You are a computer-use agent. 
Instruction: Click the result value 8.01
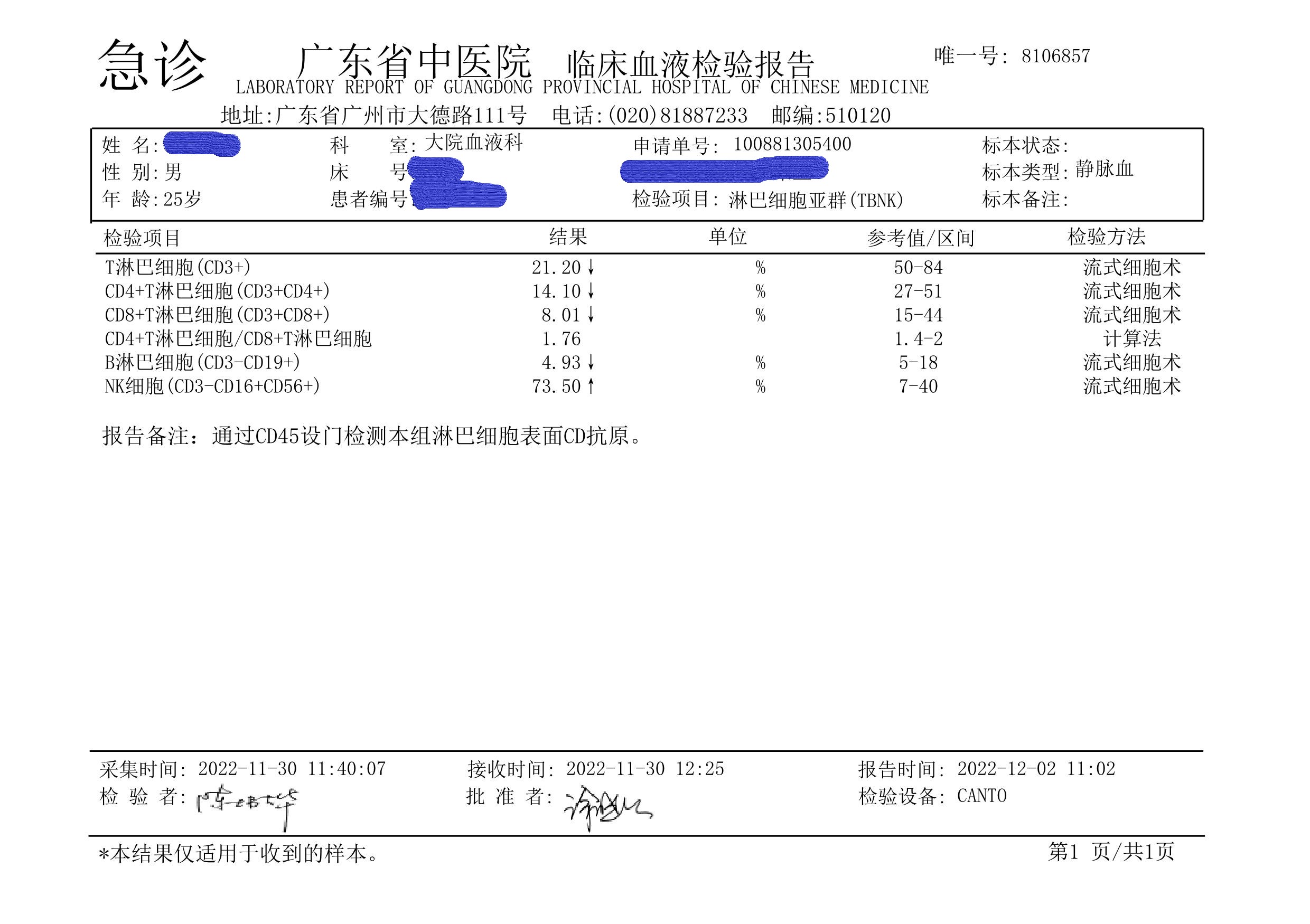pyautogui.click(x=562, y=315)
